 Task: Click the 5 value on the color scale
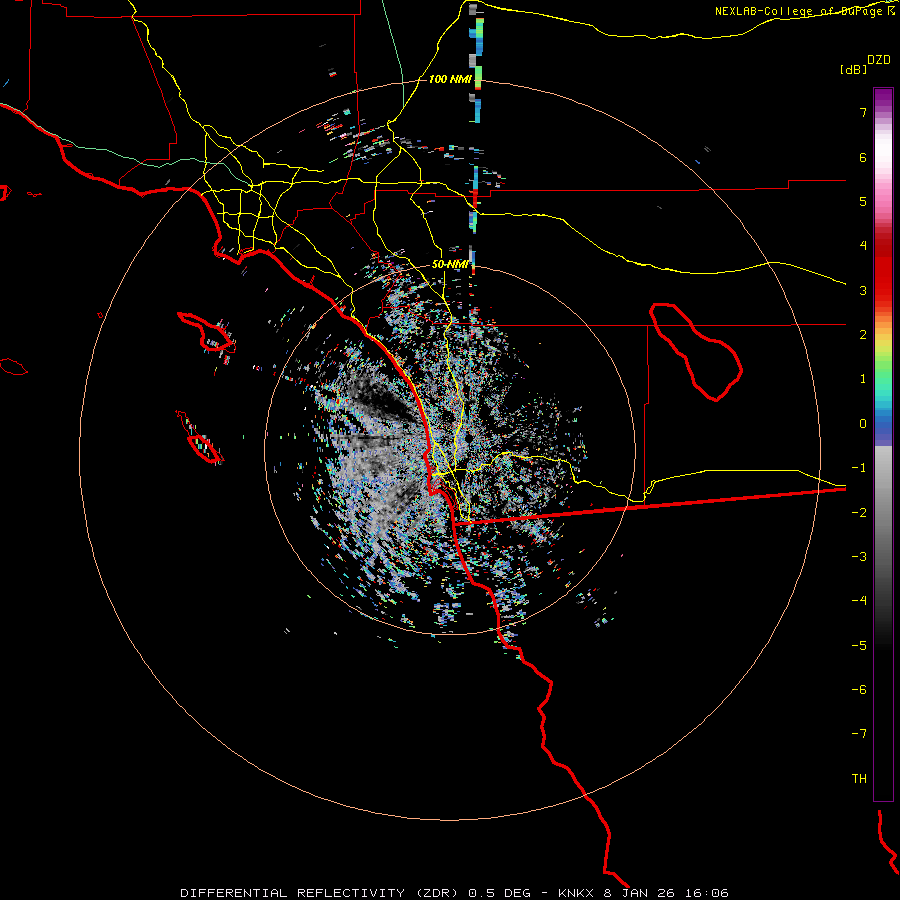pyautogui.click(x=863, y=201)
